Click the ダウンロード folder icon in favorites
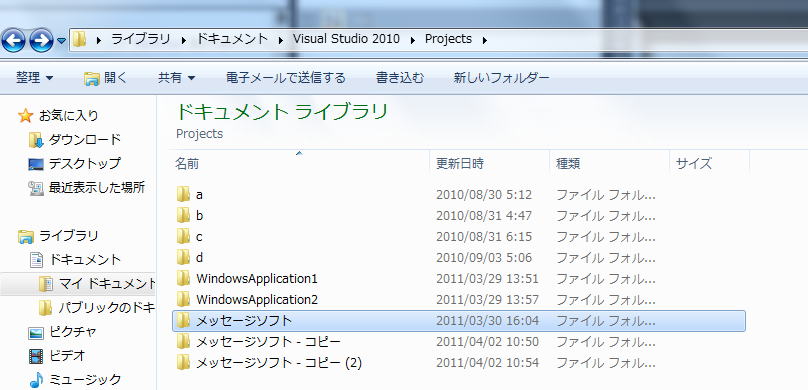Screen dimensions: 808x390 (x=36, y=140)
